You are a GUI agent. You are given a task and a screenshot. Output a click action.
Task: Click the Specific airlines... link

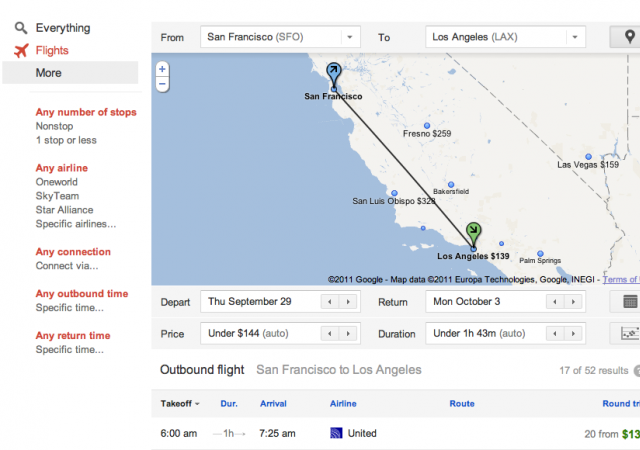click(76, 224)
